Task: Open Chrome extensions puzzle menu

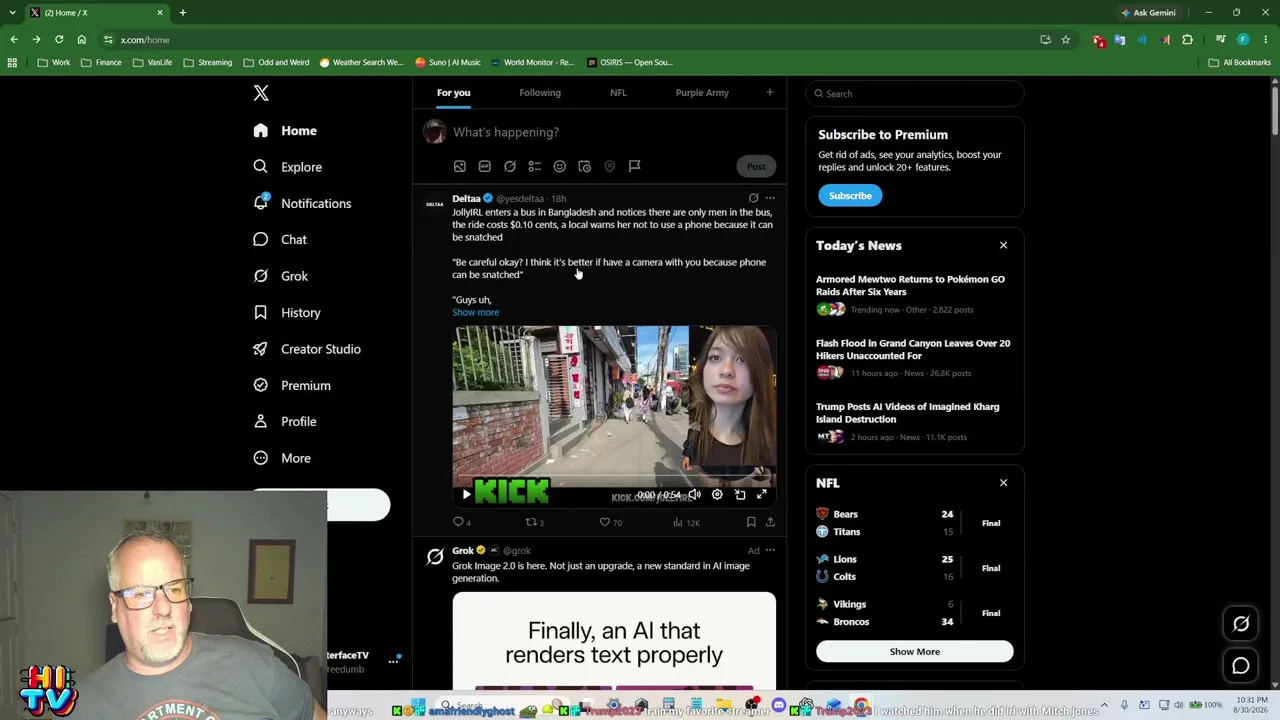Action: click(1188, 40)
